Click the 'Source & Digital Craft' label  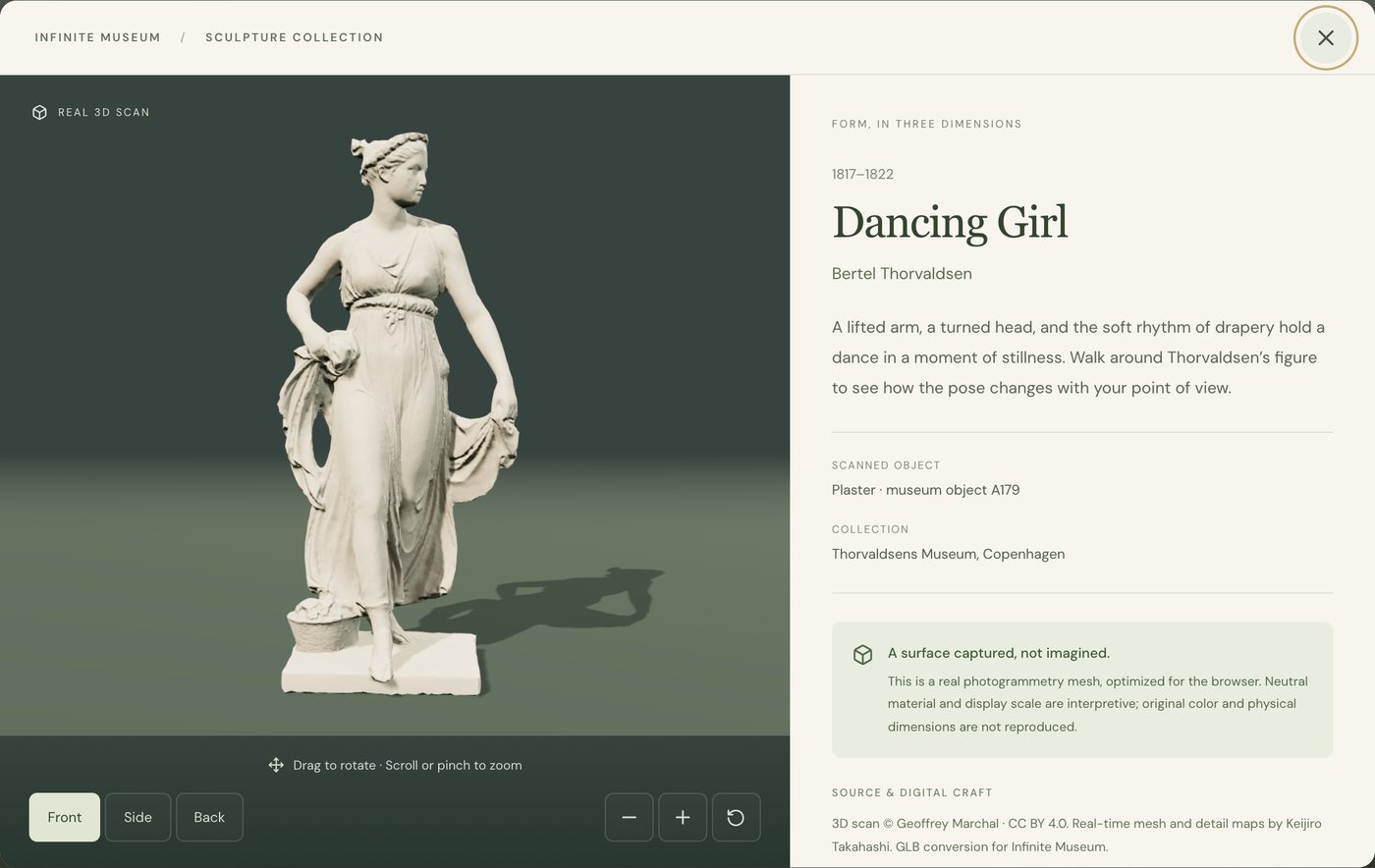(x=912, y=792)
